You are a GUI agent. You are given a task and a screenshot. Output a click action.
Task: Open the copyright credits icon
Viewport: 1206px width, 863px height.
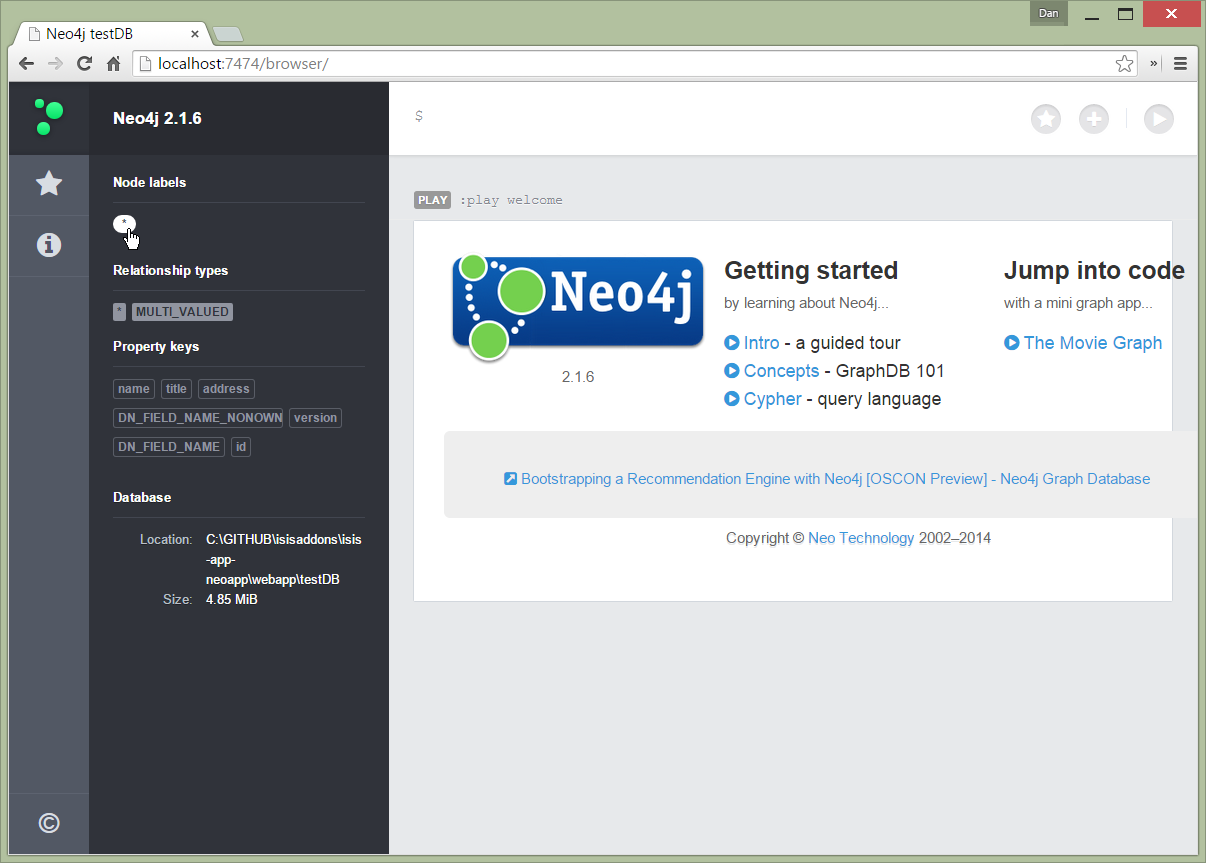[x=49, y=823]
